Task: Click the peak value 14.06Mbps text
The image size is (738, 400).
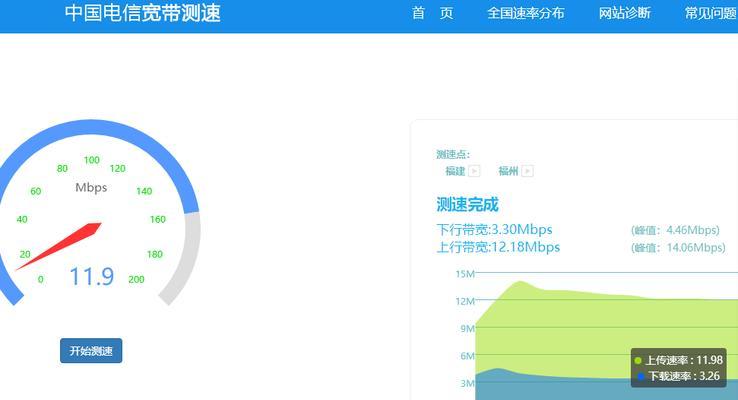Action: coord(678,248)
